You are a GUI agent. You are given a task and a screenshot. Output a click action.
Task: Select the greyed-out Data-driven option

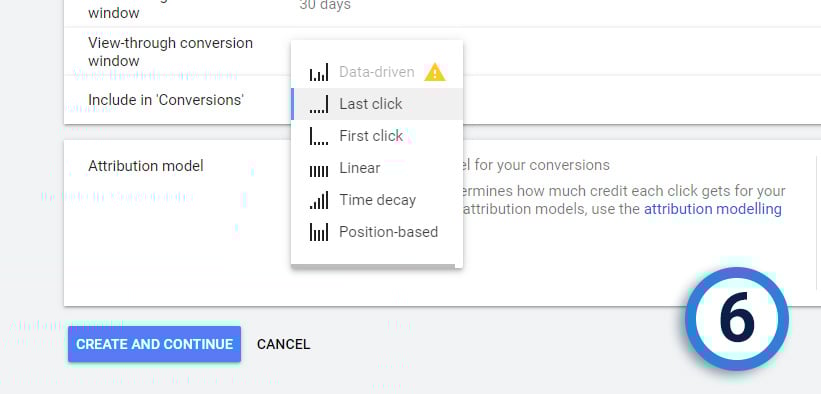(x=377, y=72)
